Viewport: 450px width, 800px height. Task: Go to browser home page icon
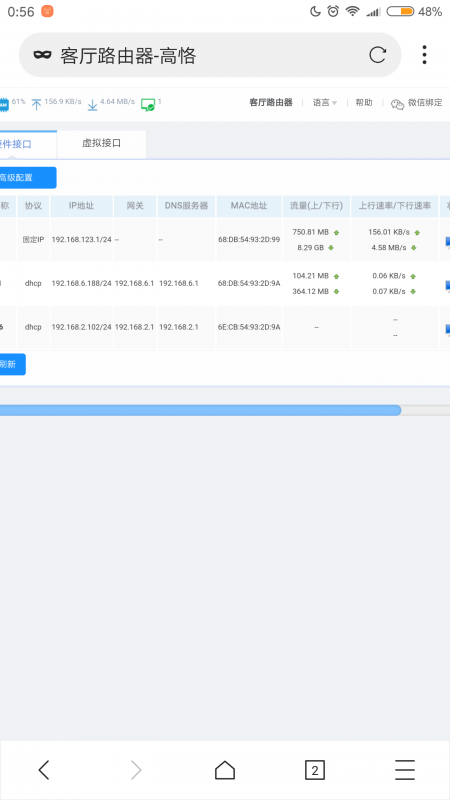click(225, 769)
